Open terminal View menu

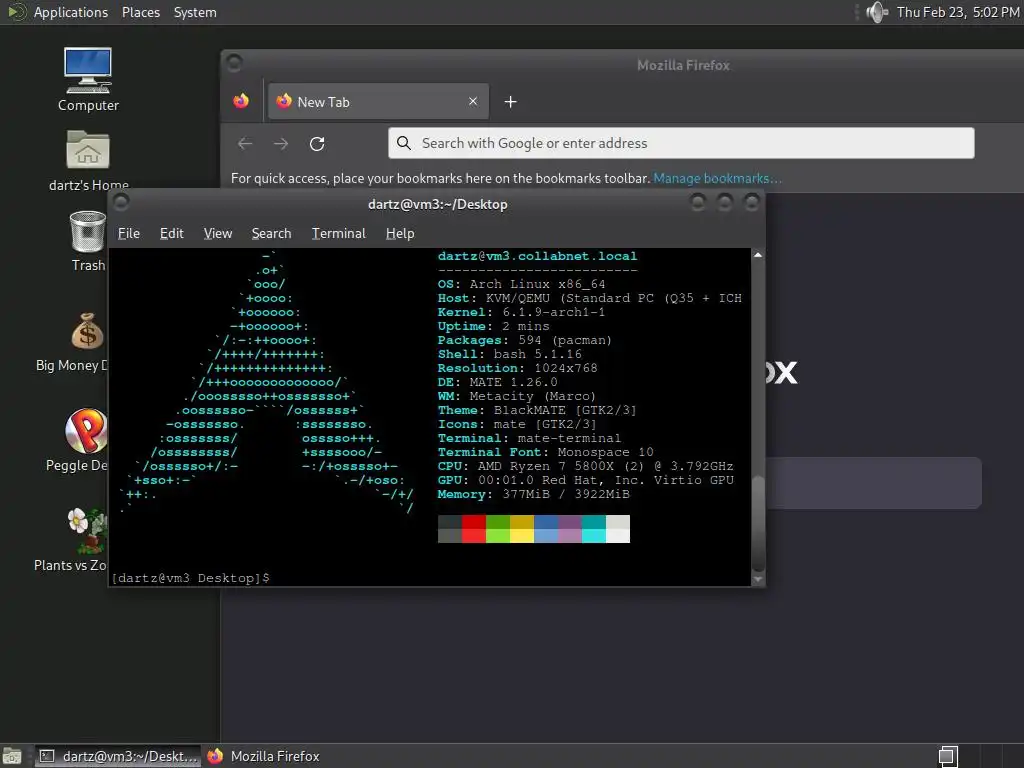217,233
